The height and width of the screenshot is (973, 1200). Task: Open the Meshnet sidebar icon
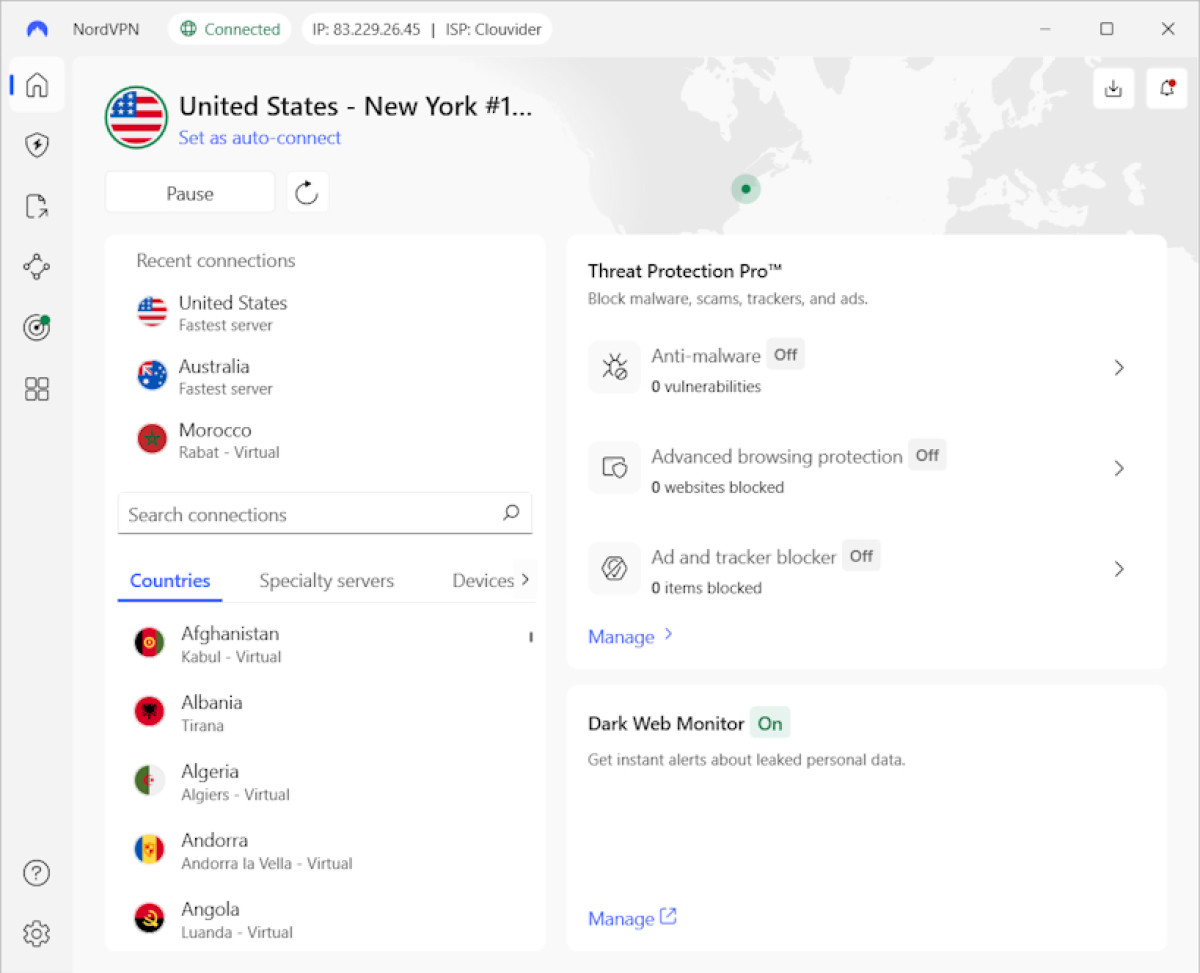click(x=37, y=267)
